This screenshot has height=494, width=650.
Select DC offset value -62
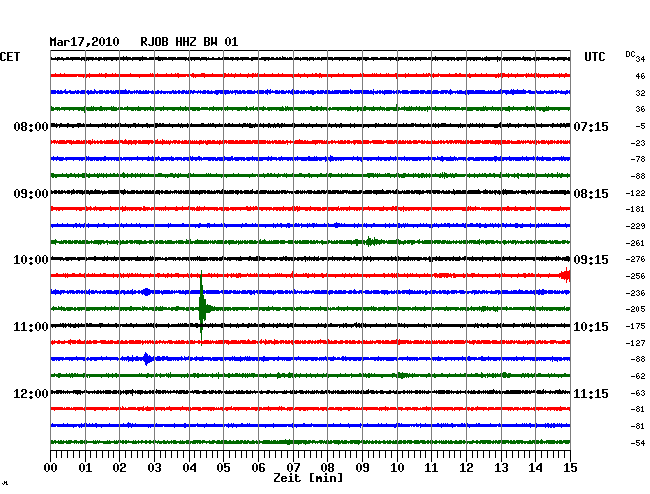tap(638, 376)
